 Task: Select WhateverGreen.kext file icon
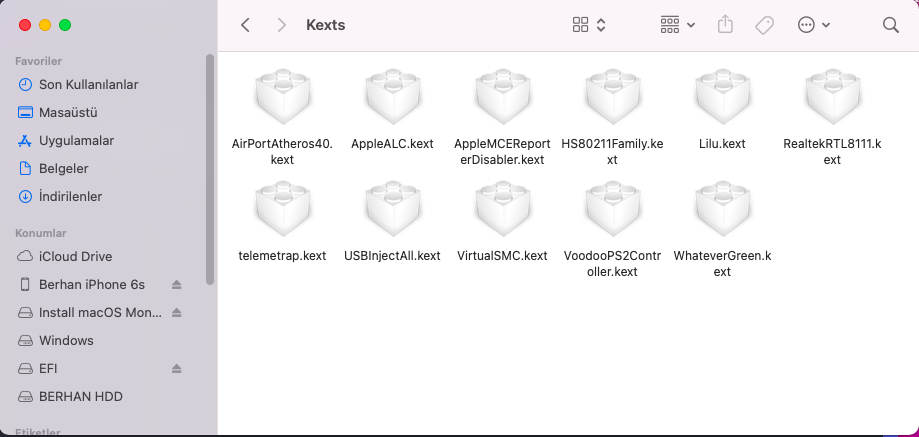point(722,209)
